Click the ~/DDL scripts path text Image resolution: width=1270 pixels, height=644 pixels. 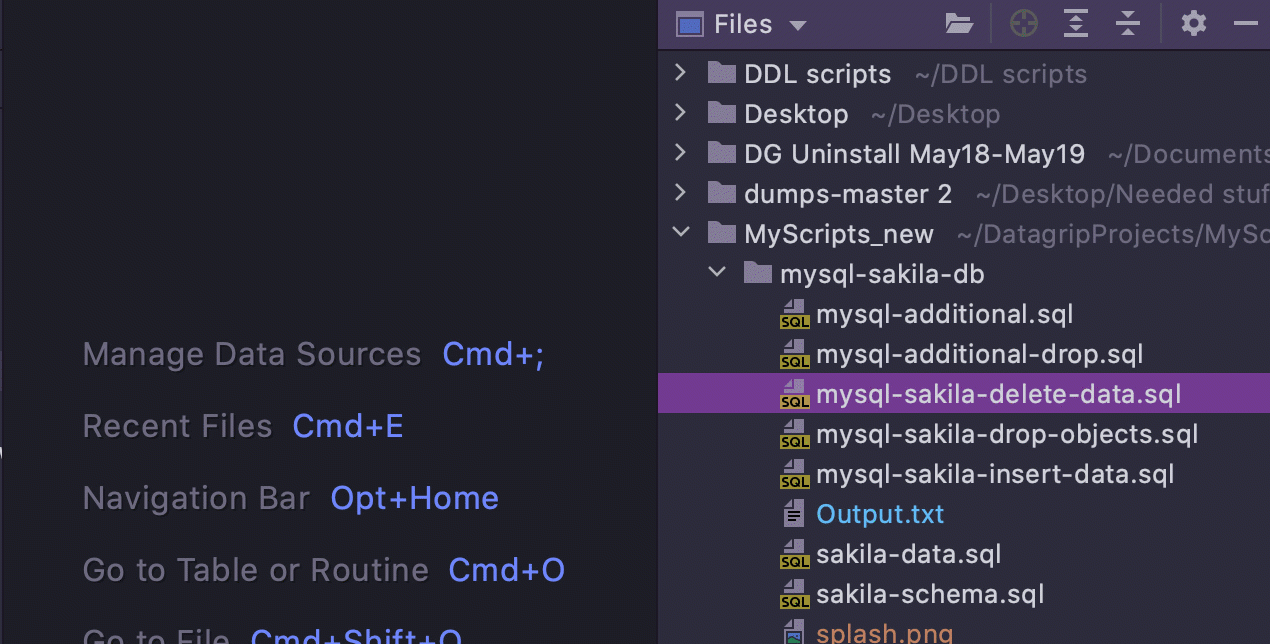(1001, 74)
